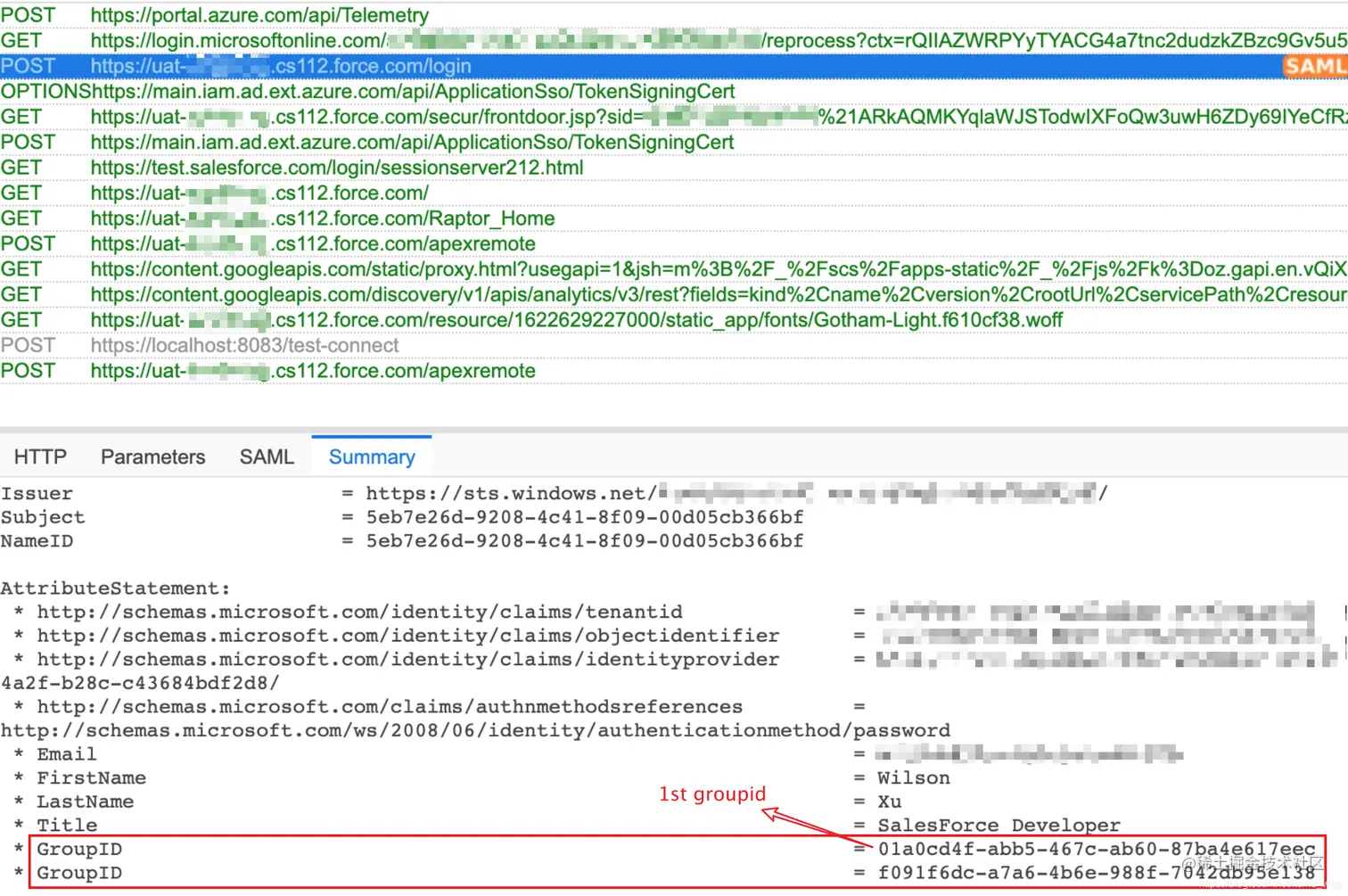This screenshot has width=1348, height=896.
Task: Click the authenticationmethod/password value line
Action: 475,730
